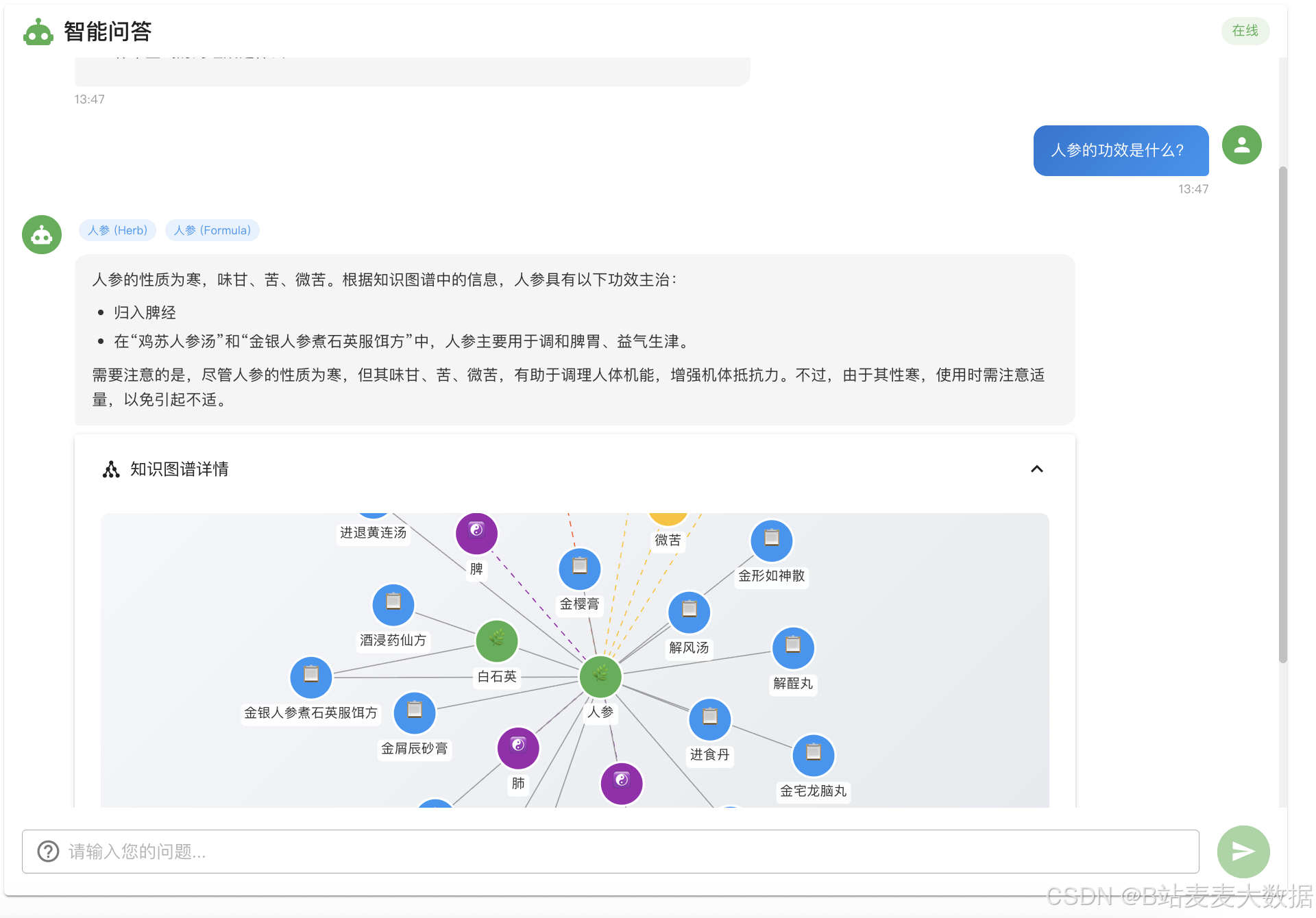1316x918 pixels.
Task: Click the 白石英 green herb node
Action: click(x=497, y=641)
